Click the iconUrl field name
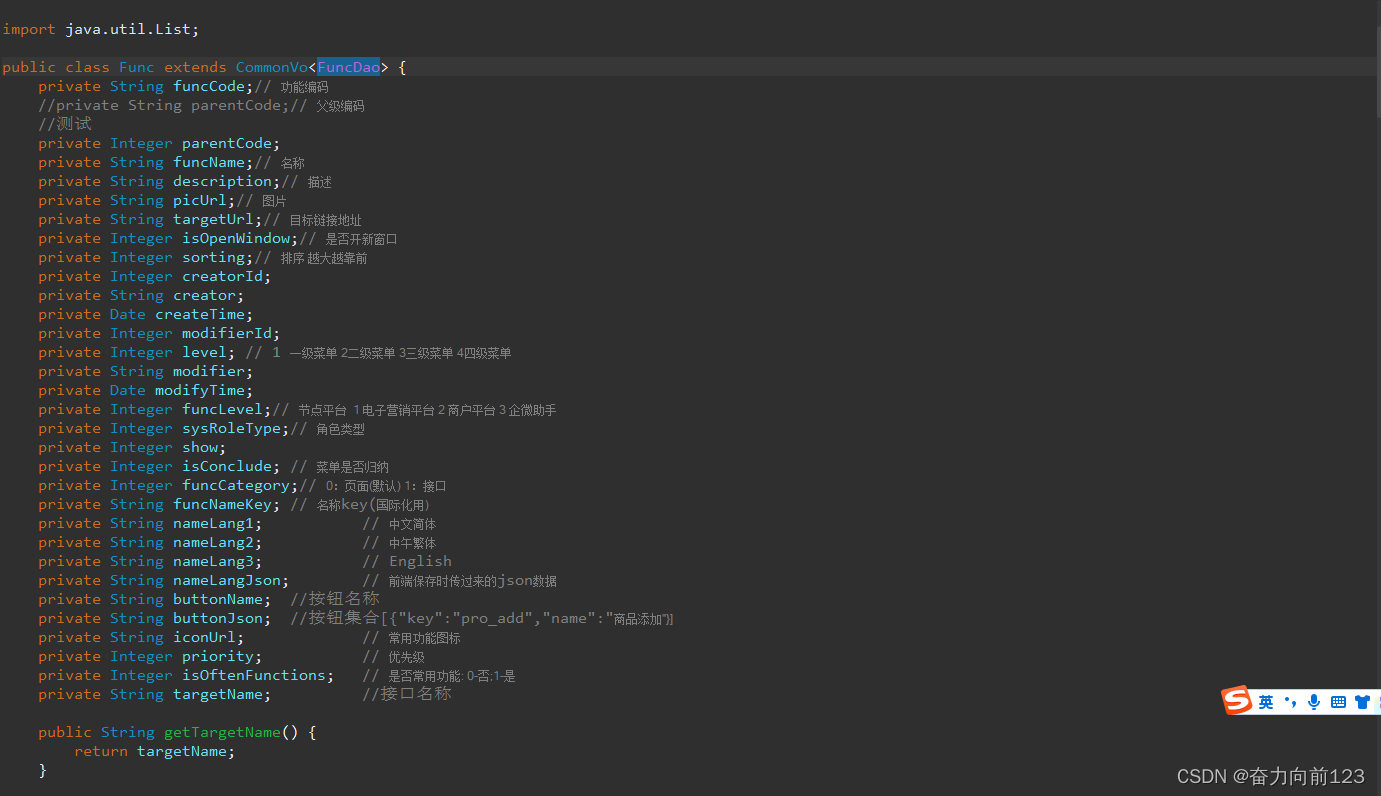Screen dimensions: 1381x796 [x=204, y=637]
